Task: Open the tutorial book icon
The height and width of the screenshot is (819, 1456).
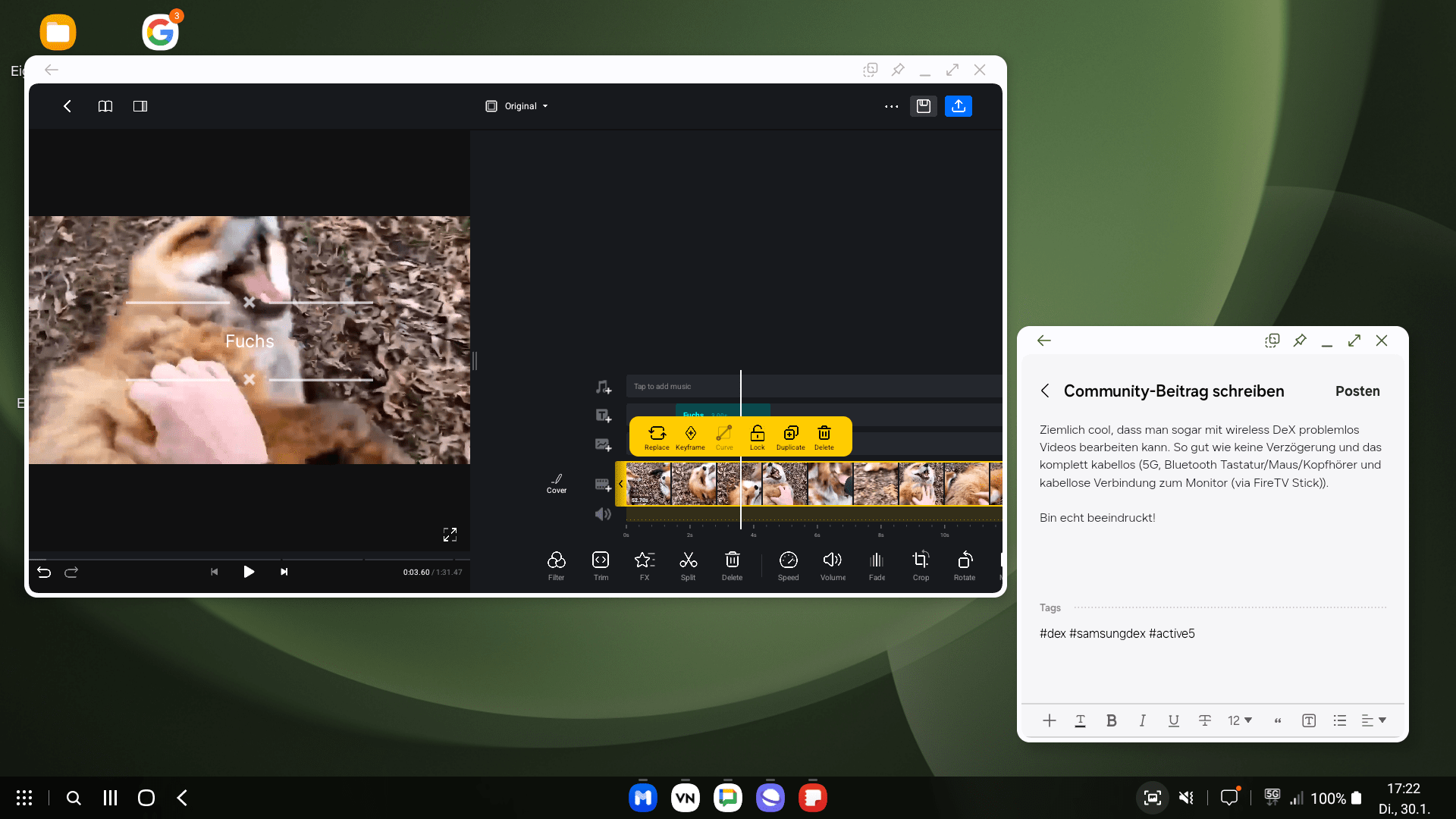Action: pos(105,106)
